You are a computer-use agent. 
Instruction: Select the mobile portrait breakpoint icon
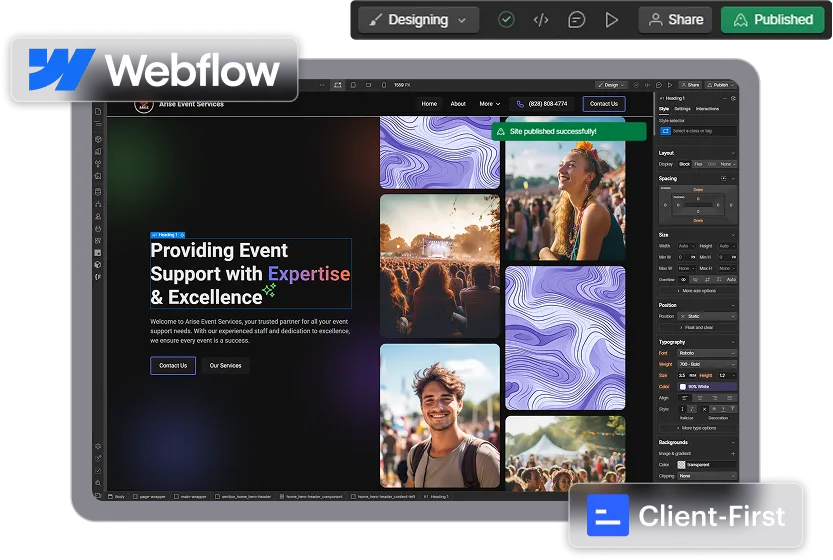coord(384,85)
